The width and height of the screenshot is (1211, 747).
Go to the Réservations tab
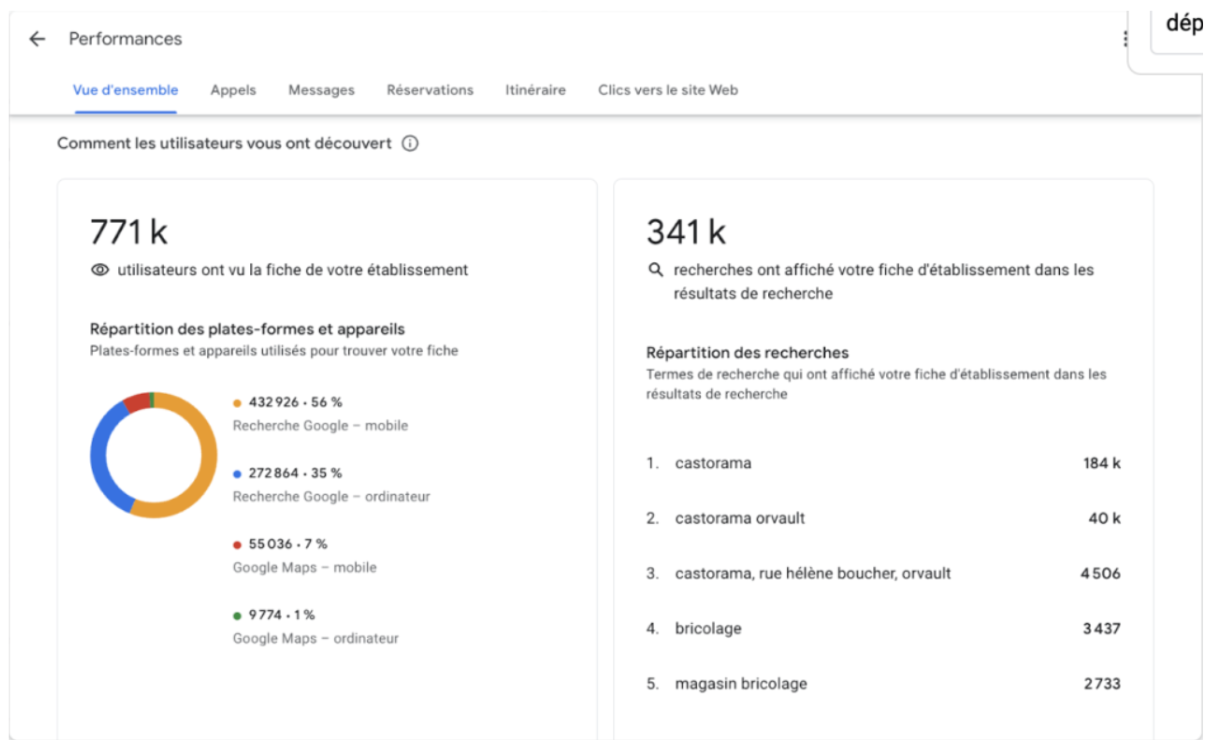[x=430, y=90]
